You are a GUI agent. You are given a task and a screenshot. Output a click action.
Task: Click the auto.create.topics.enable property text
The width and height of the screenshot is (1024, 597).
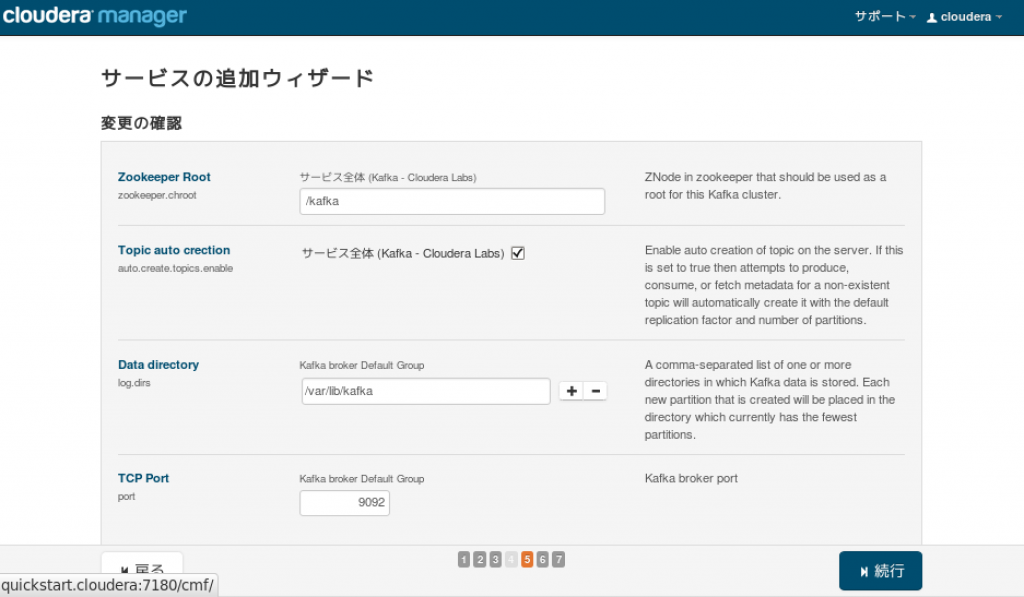pyautogui.click(x=175, y=268)
